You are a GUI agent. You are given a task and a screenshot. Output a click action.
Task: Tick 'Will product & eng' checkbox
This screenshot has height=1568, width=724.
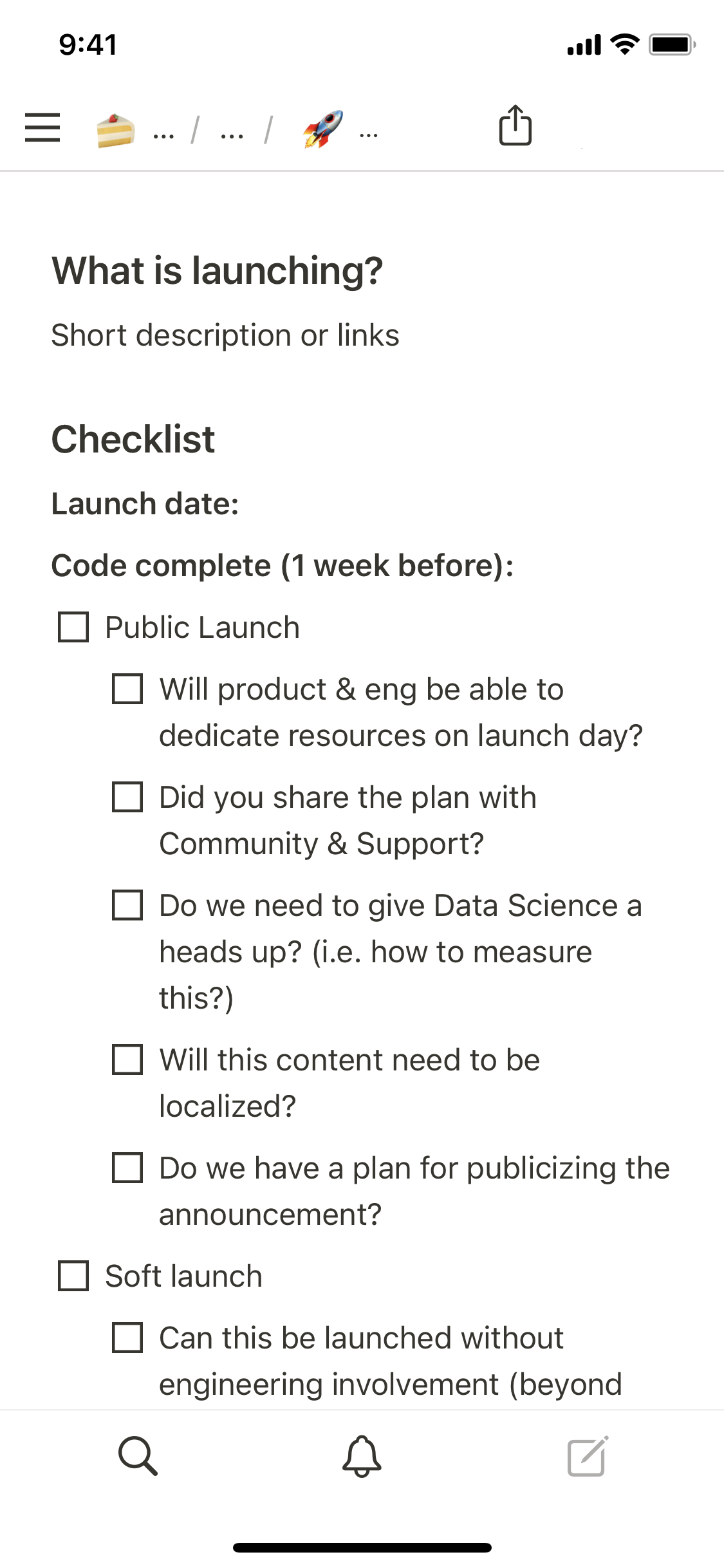(127, 689)
